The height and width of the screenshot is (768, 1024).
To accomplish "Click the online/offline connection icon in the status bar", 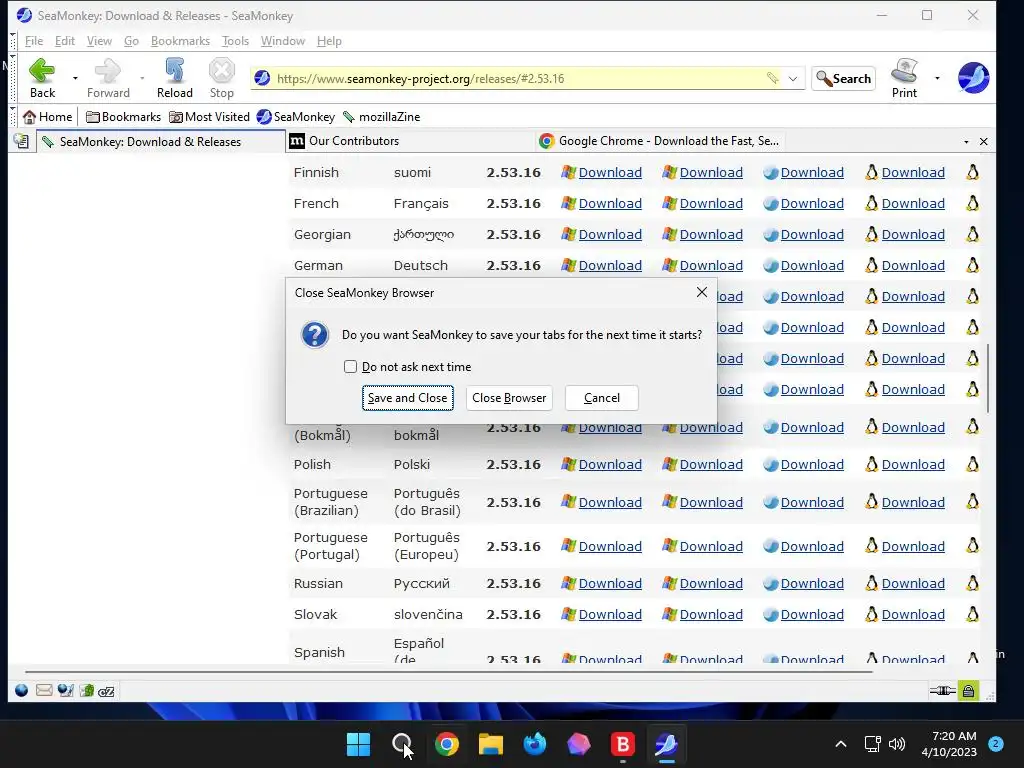I will tap(942, 690).
